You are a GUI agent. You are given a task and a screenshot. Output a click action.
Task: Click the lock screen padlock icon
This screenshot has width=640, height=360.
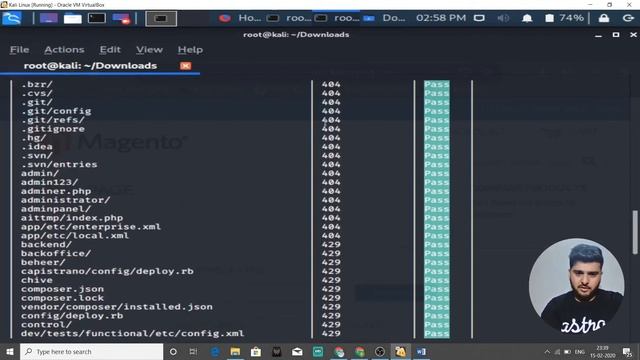tap(604, 18)
